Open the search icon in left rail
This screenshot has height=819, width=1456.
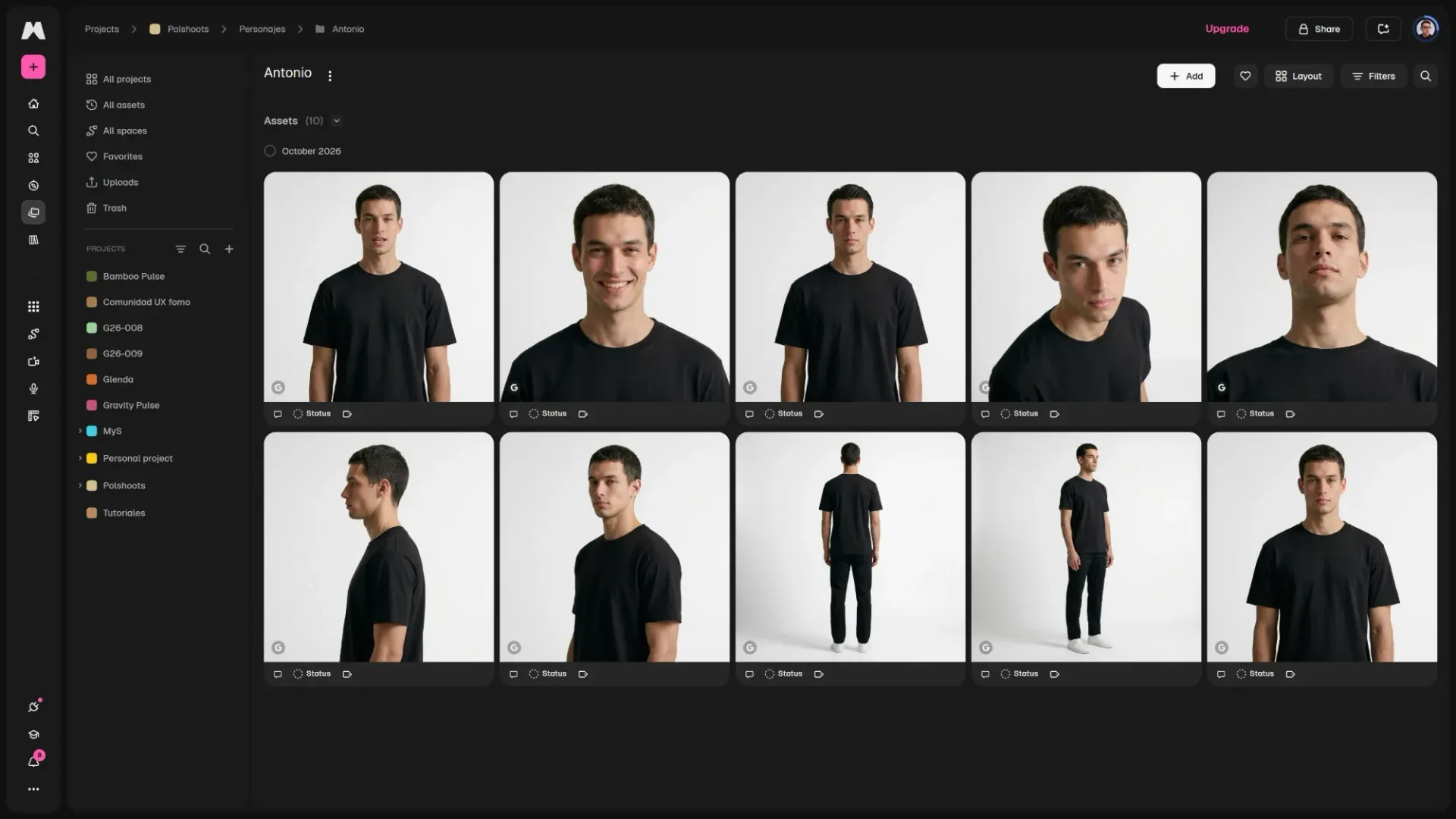(x=33, y=131)
